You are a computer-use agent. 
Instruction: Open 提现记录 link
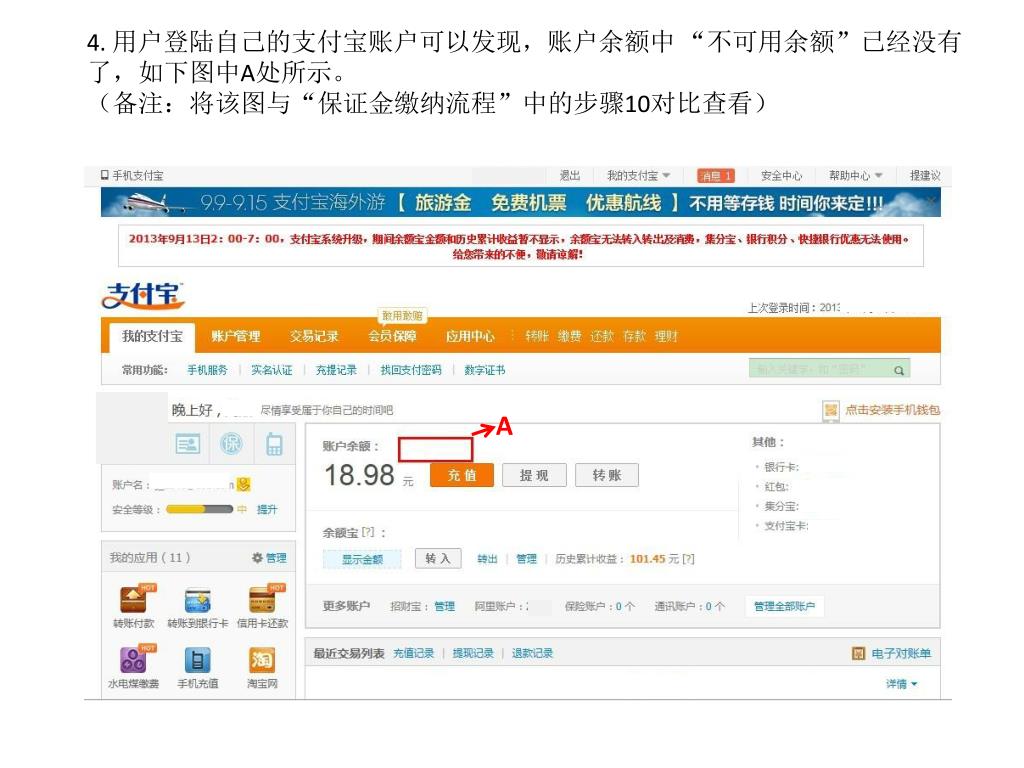(x=473, y=653)
